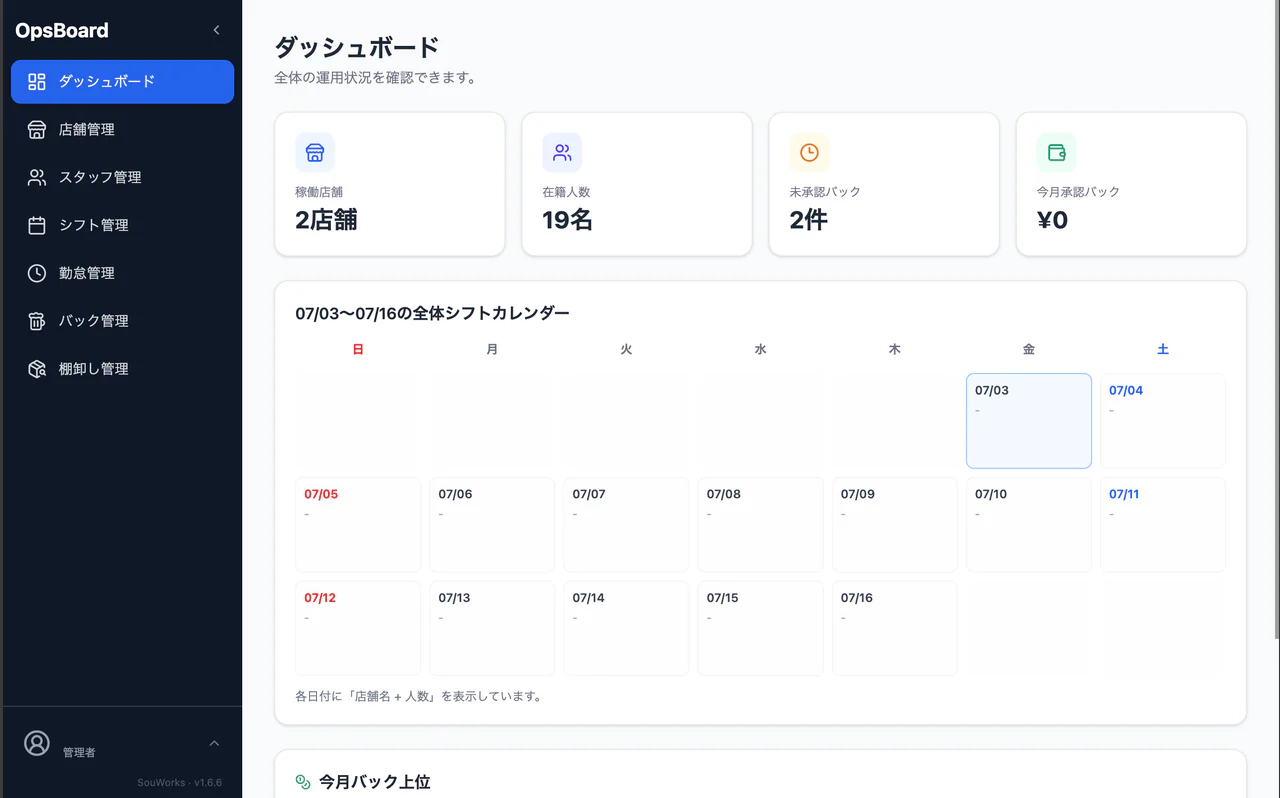Screen dimensions: 1280x798
Task: Click the OpsBoard logo text
Action: click(62, 31)
